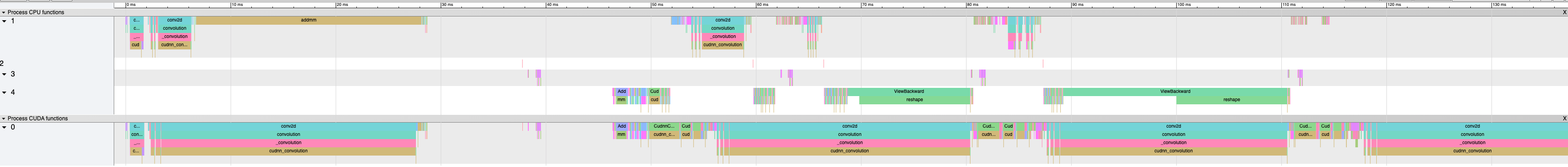This screenshot has width=1568, height=167.
Task: Select the mm slice in CUDA thread 0
Action: point(621,135)
